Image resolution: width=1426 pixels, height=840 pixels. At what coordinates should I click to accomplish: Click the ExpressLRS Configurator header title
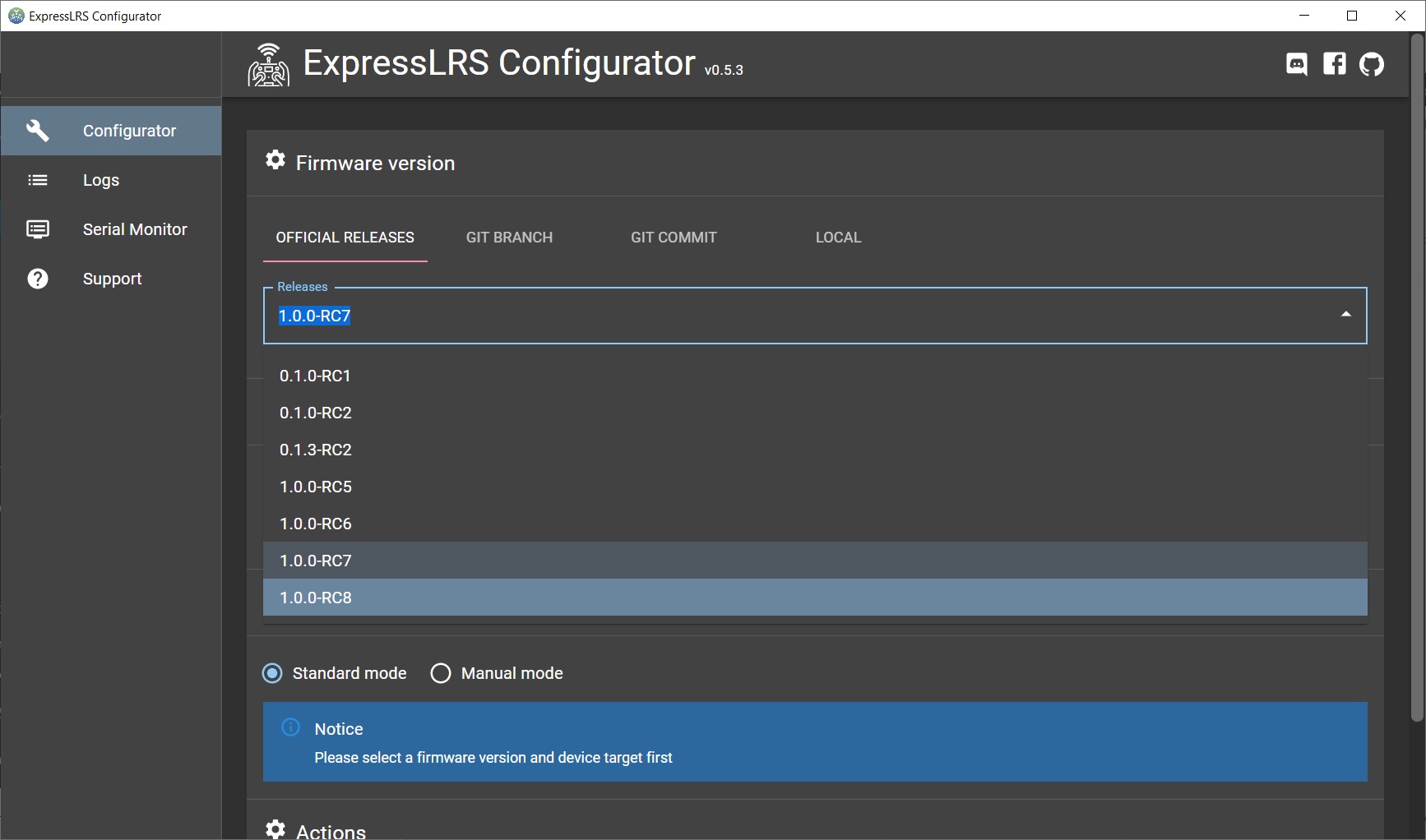pos(499,62)
